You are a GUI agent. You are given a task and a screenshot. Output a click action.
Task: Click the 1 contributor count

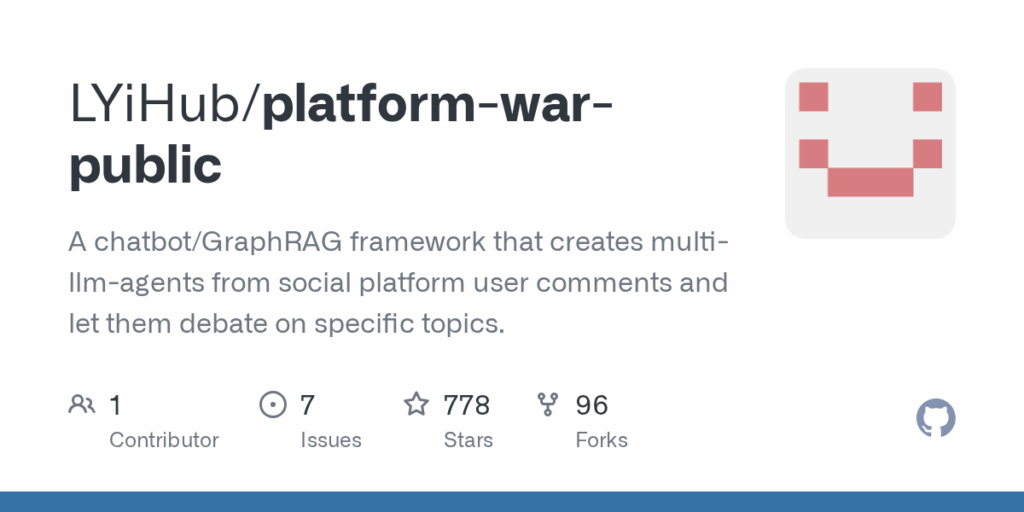(x=115, y=405)
